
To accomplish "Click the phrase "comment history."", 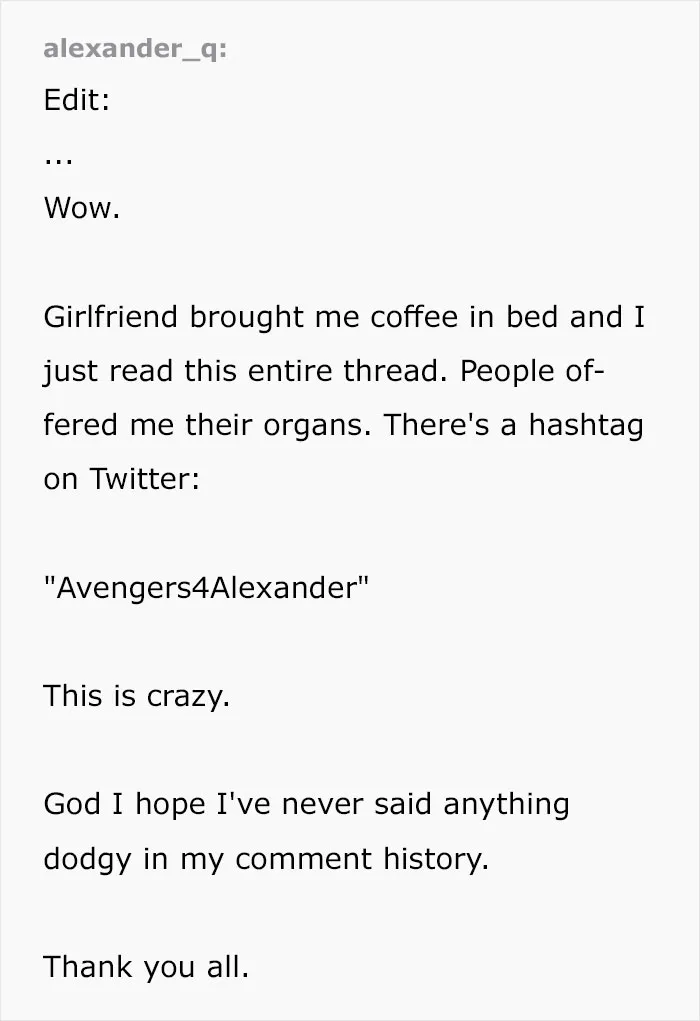I will (362, 858).
